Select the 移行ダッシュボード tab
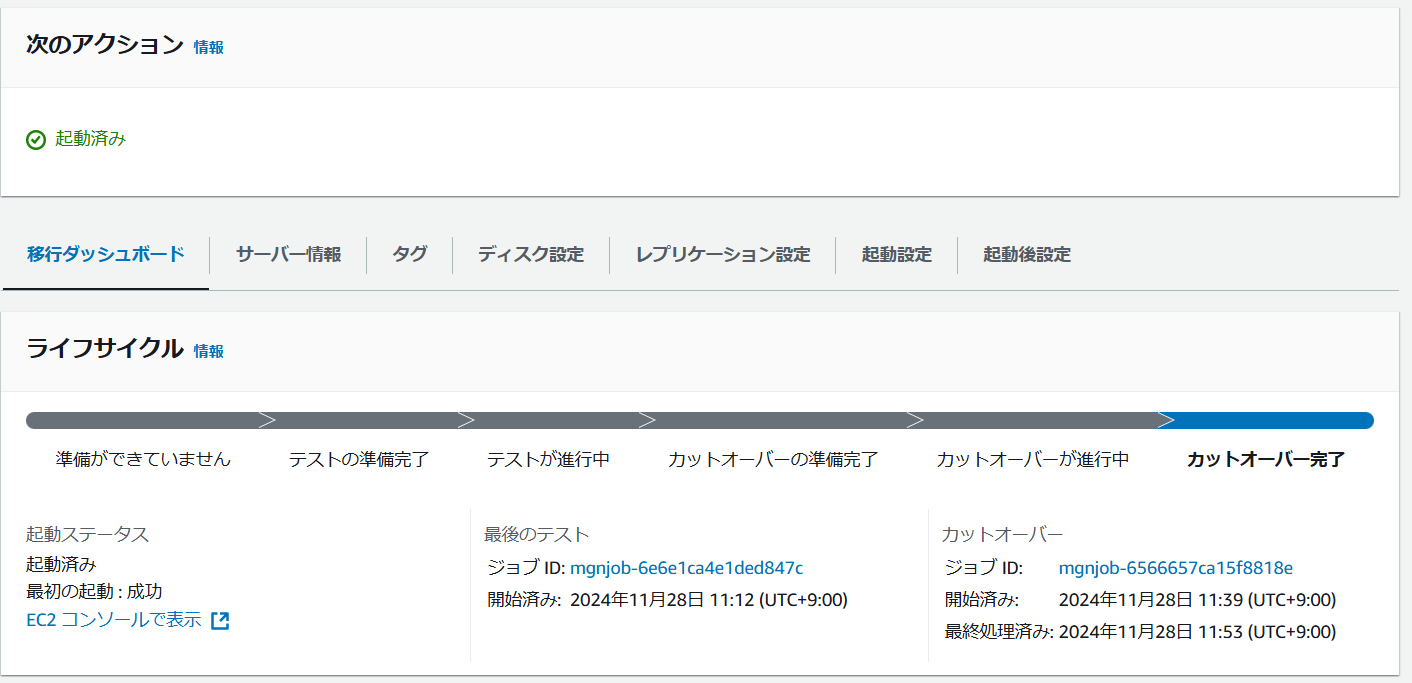 click(x=106, y=254)
